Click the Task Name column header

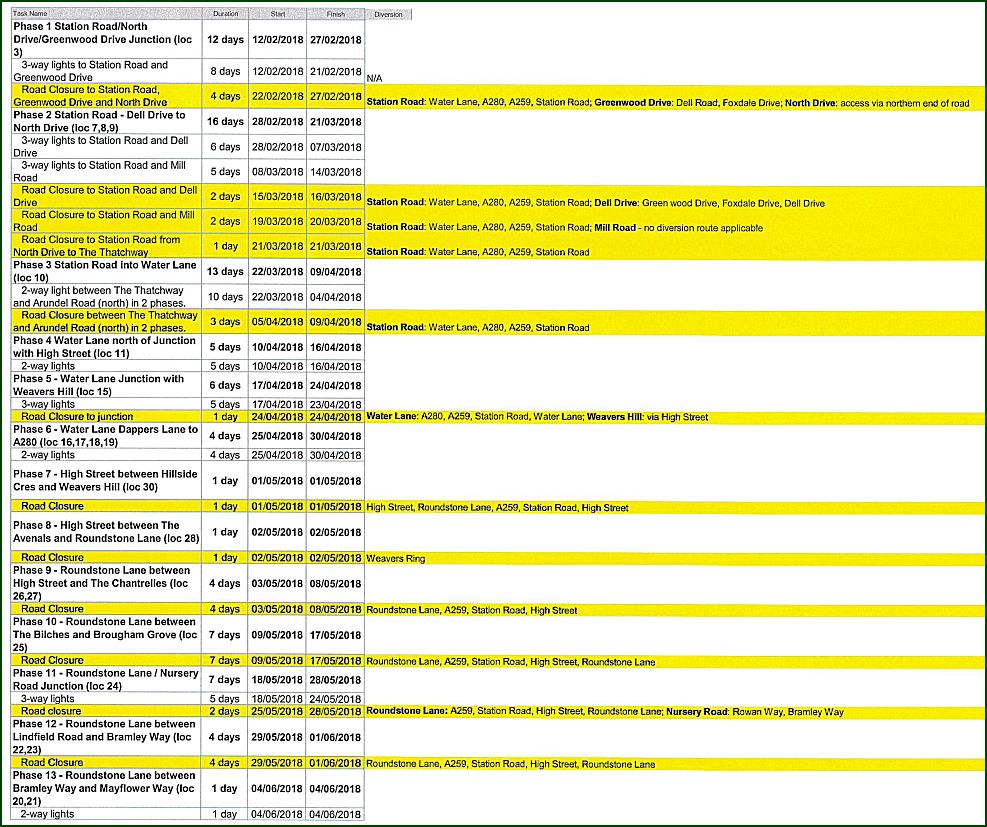coord(105,14)
